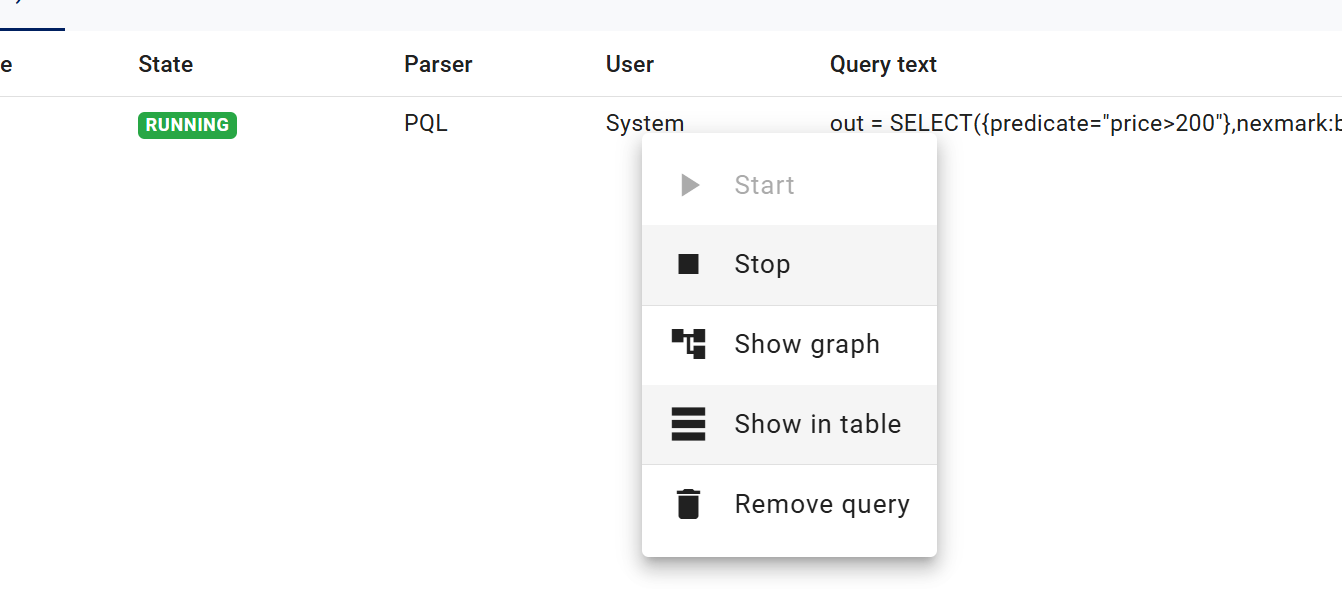Click the cut-off column header ending in e

6,64
